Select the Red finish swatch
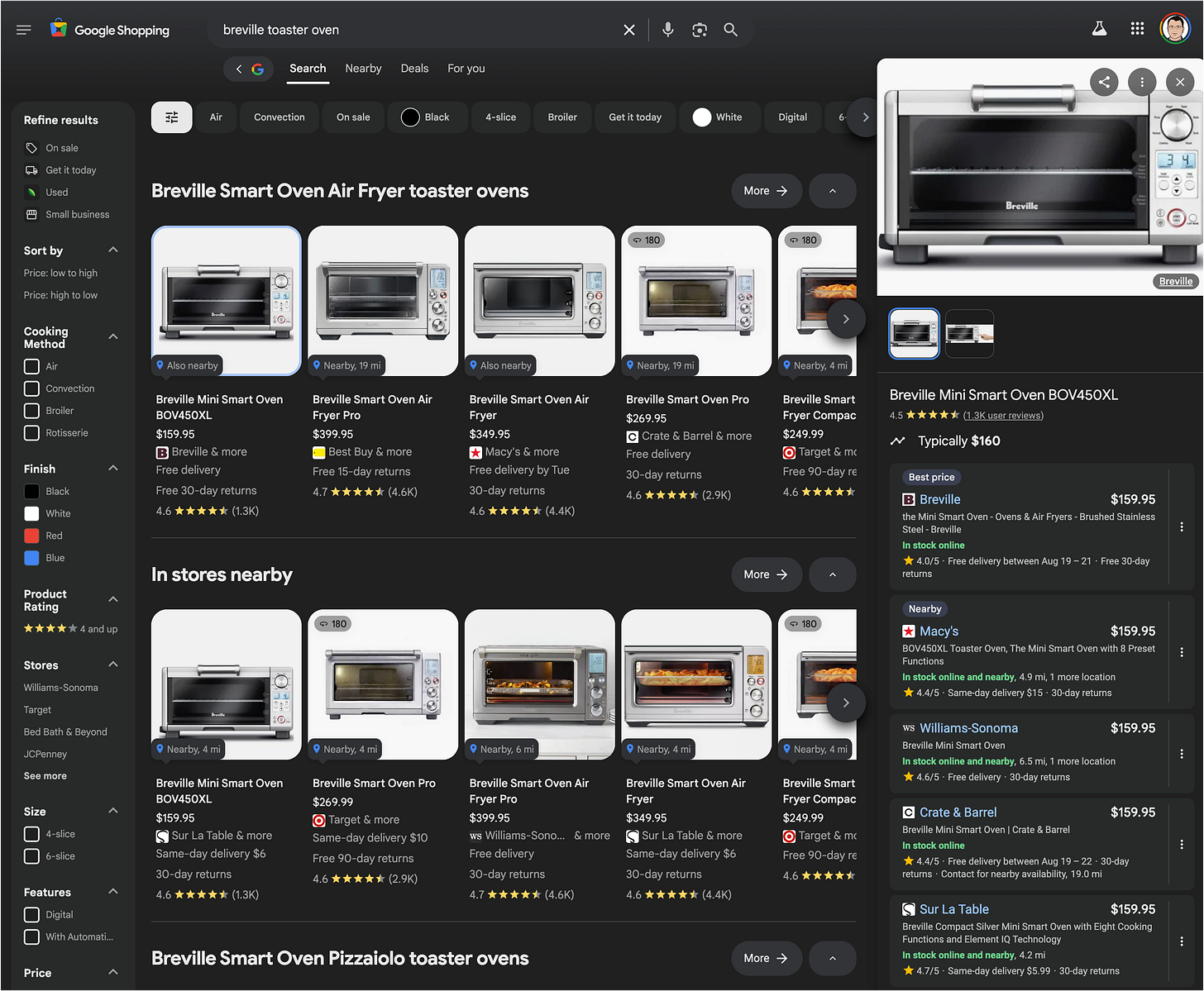 tap(31, 536)
